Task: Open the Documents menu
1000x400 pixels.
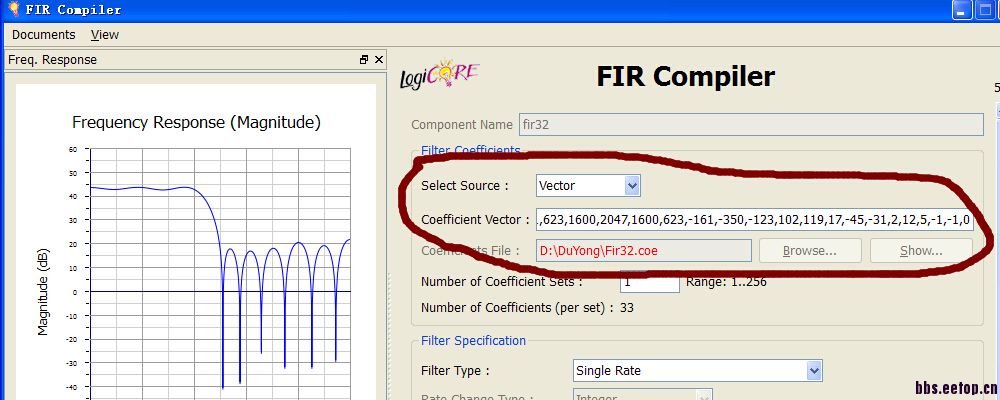Action: tap(43, 35)
